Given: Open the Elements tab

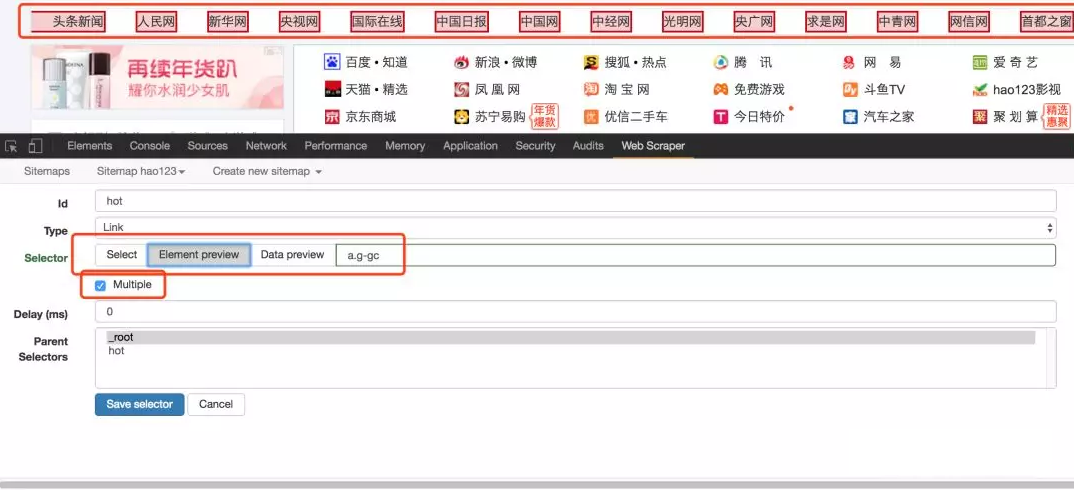Looking at the screenshot, I should (90, 146).
